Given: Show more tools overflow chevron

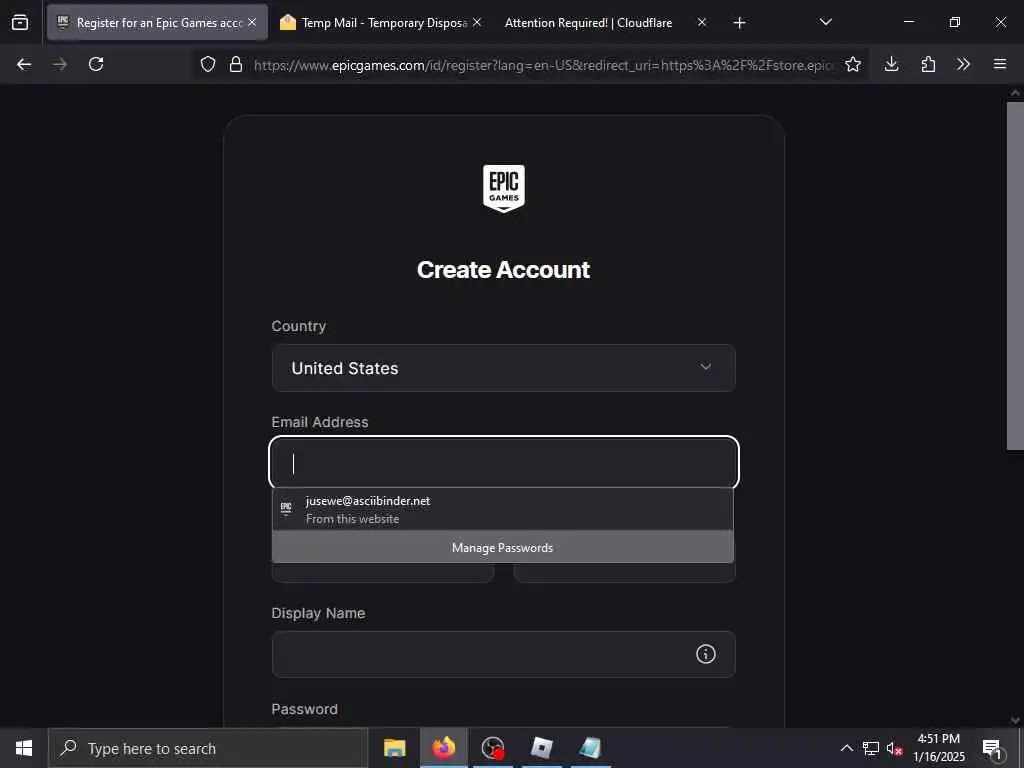Looking at the screenshot, I should tap(963, 64).
